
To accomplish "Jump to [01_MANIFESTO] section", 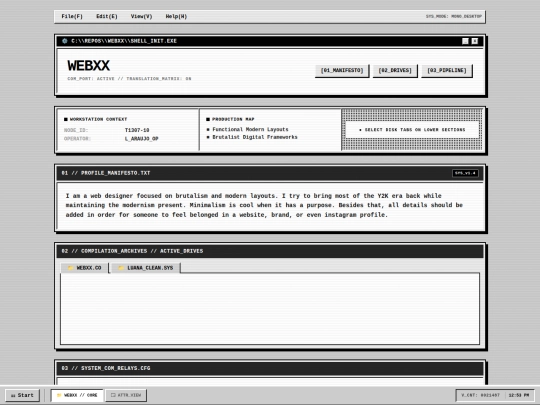I will (342, 71).
